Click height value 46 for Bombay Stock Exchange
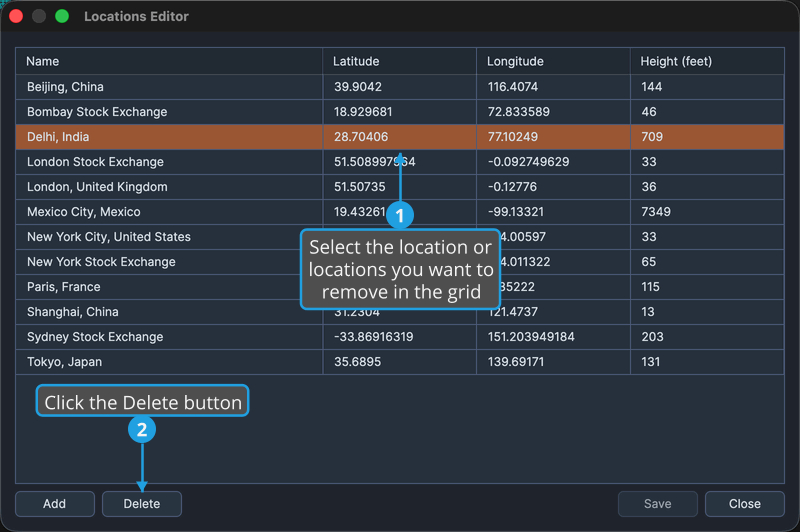 click(x=649, y=112)
